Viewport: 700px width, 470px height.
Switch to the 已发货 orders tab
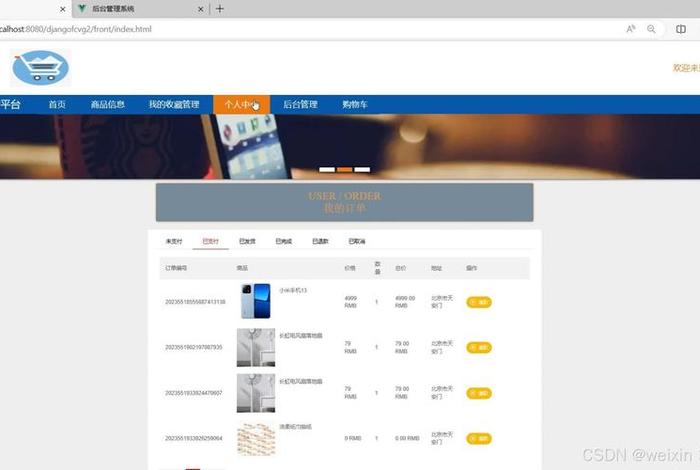click(247, 241)
